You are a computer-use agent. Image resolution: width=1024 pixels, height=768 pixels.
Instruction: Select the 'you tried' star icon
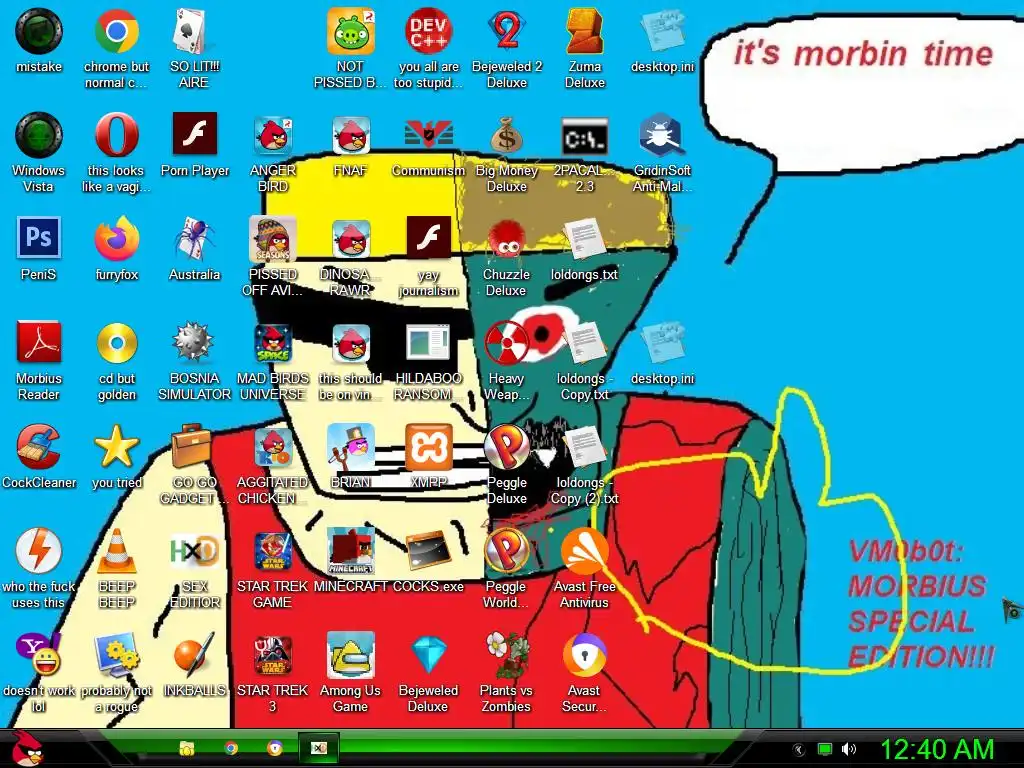(x=116, y=447)
